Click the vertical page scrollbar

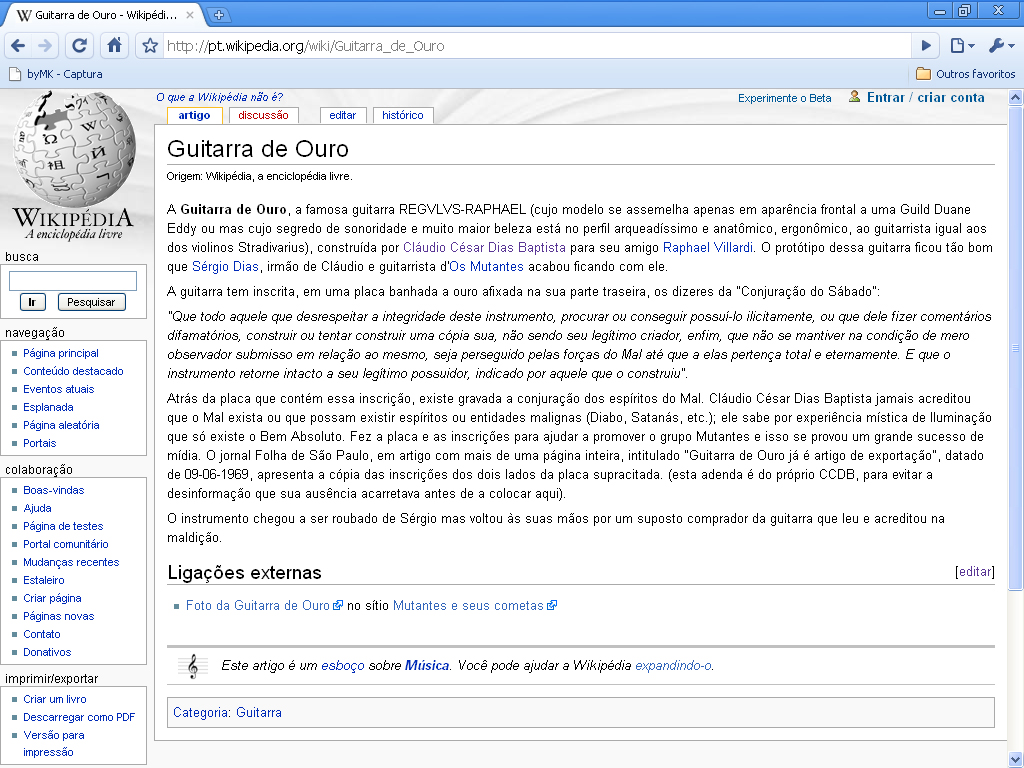[1016, 350]
